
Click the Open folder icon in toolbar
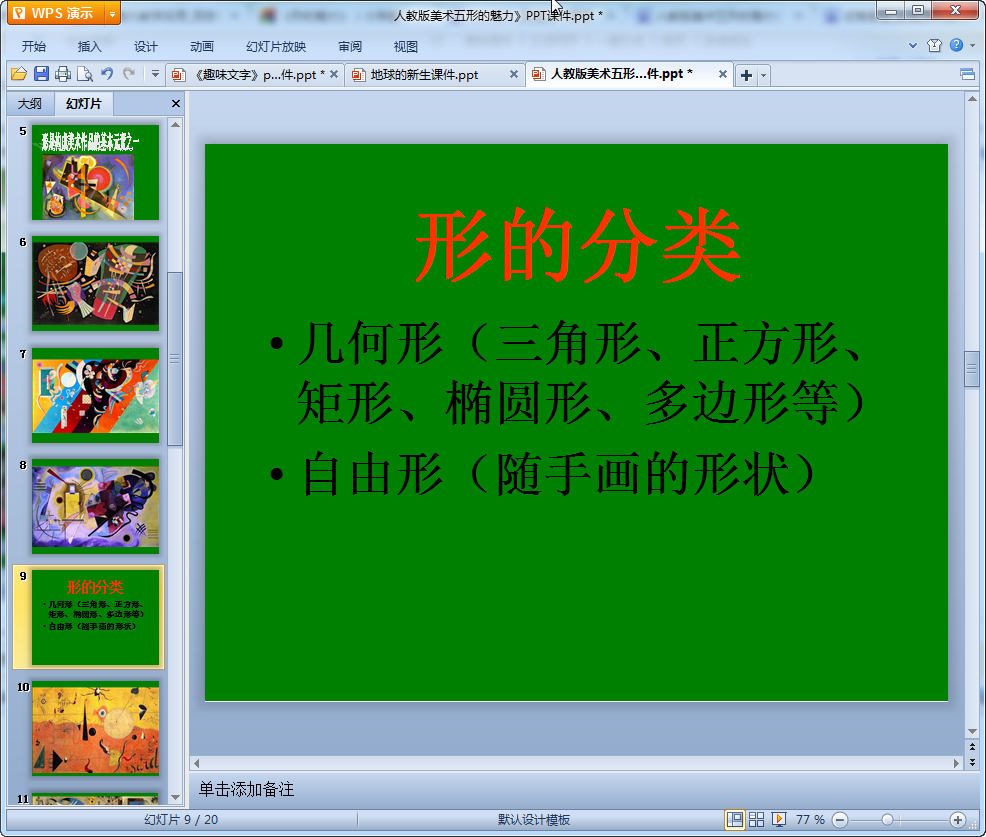coord(19,74)
